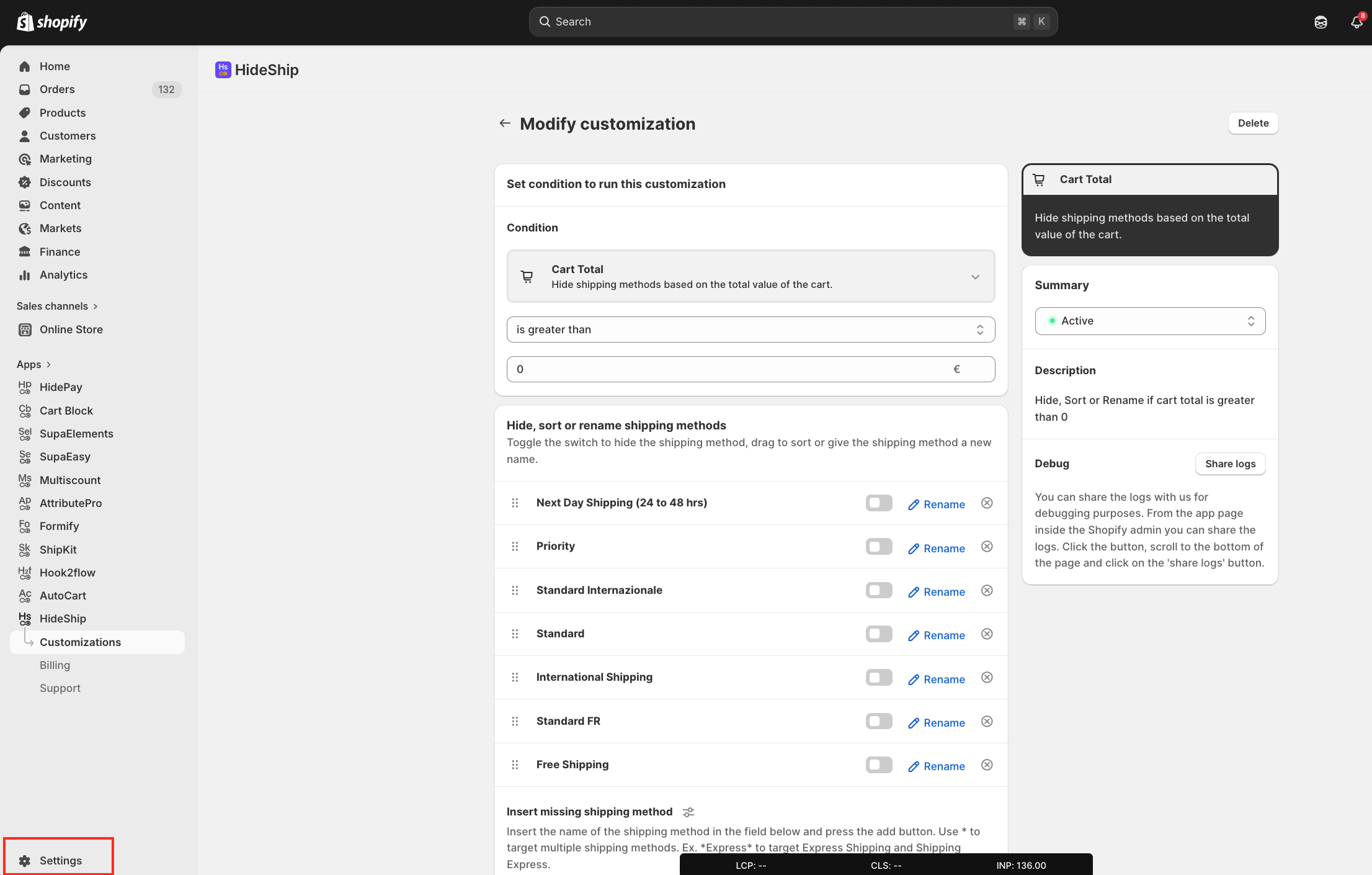1372x875 pixels.
Task: Open the Active status dropdown
Action: point(1149,321)
